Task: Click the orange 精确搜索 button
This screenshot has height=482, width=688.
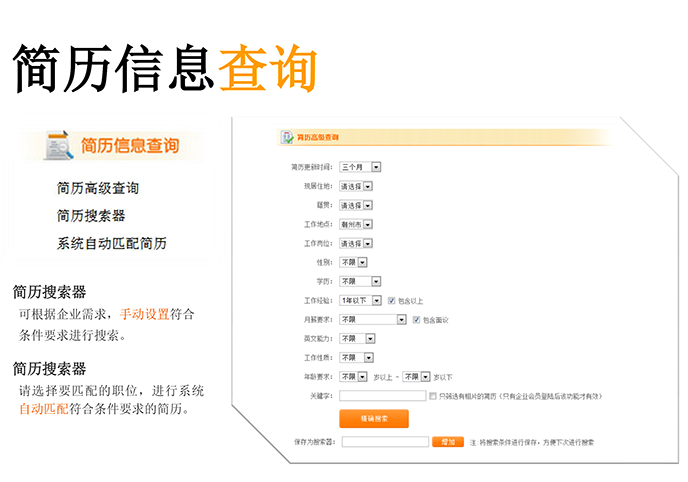Action: pos(375,418)
